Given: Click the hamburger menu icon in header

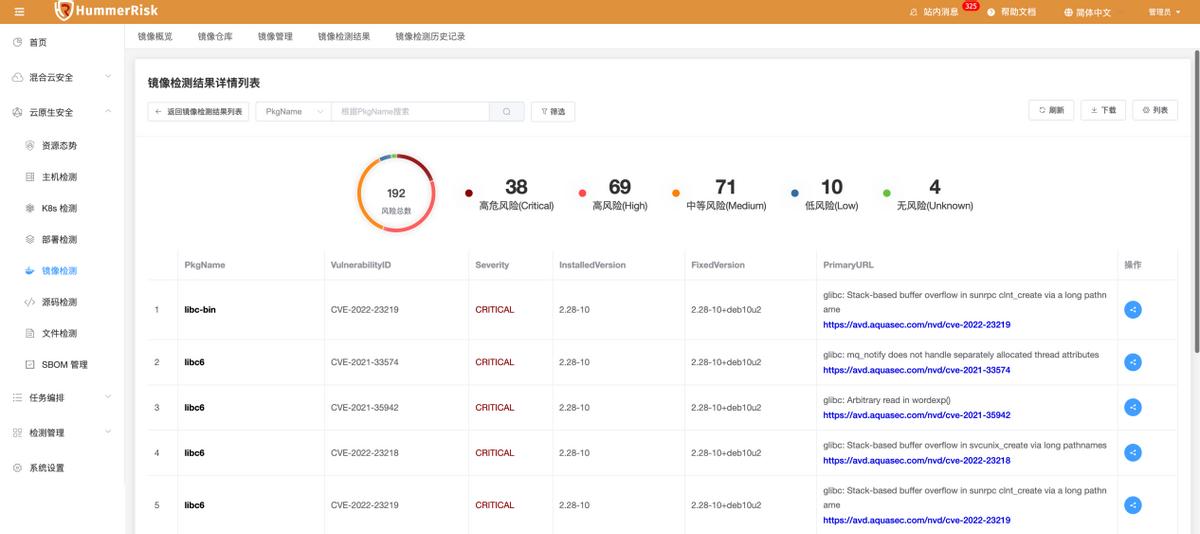Looking at the screenshot, I should pos(19,12).
